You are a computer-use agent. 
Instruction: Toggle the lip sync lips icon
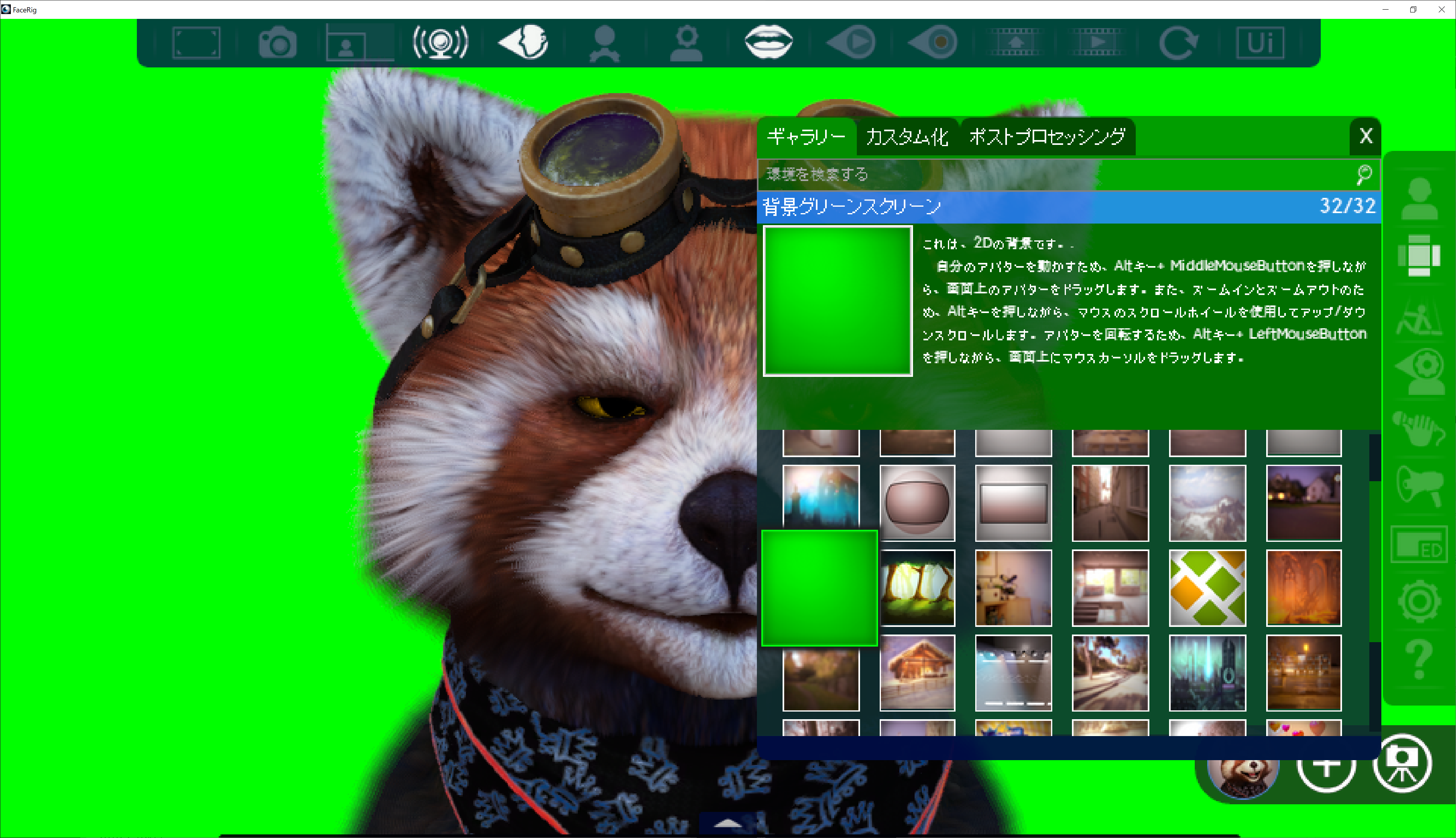tap(769, 42)
